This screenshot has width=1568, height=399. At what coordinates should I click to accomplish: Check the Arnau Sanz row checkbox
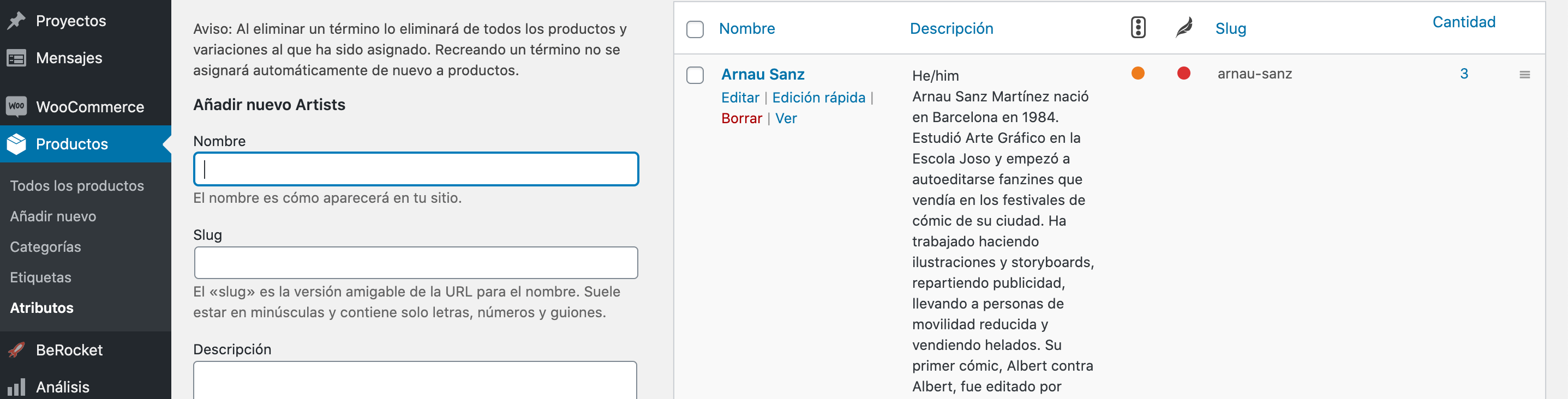[695, 75]
